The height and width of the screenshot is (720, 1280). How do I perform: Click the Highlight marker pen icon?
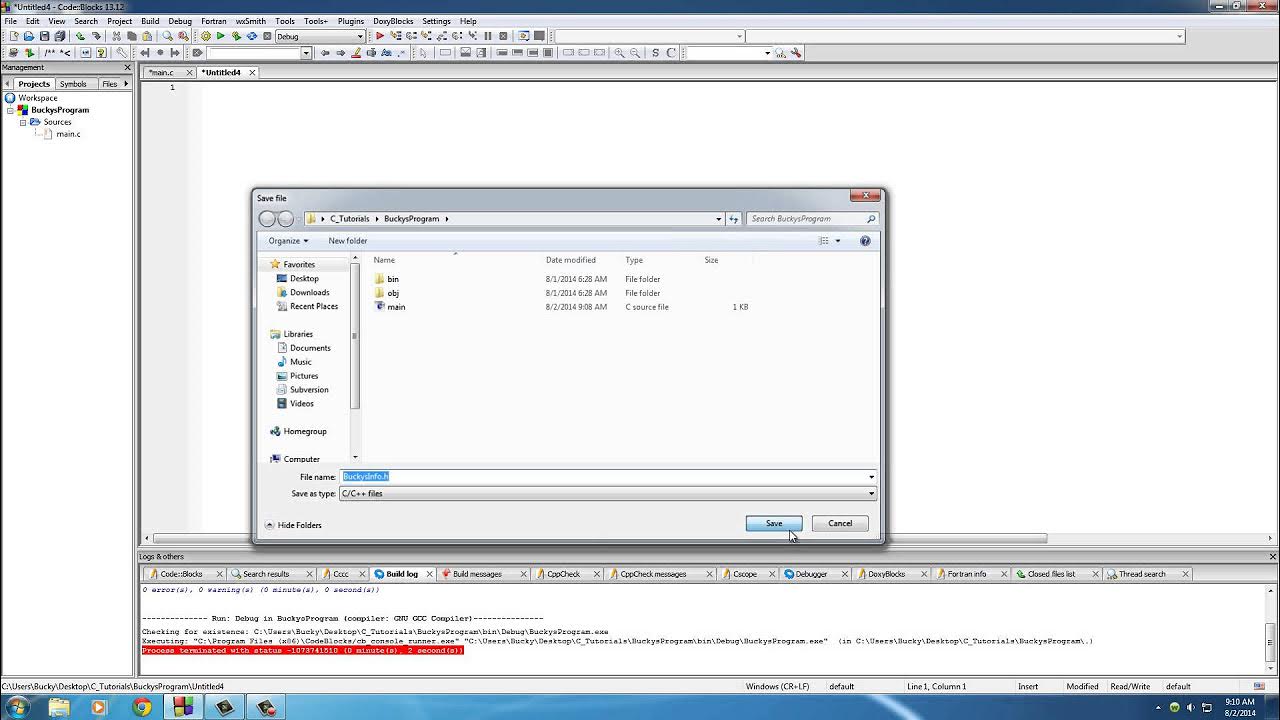(356, 53)
